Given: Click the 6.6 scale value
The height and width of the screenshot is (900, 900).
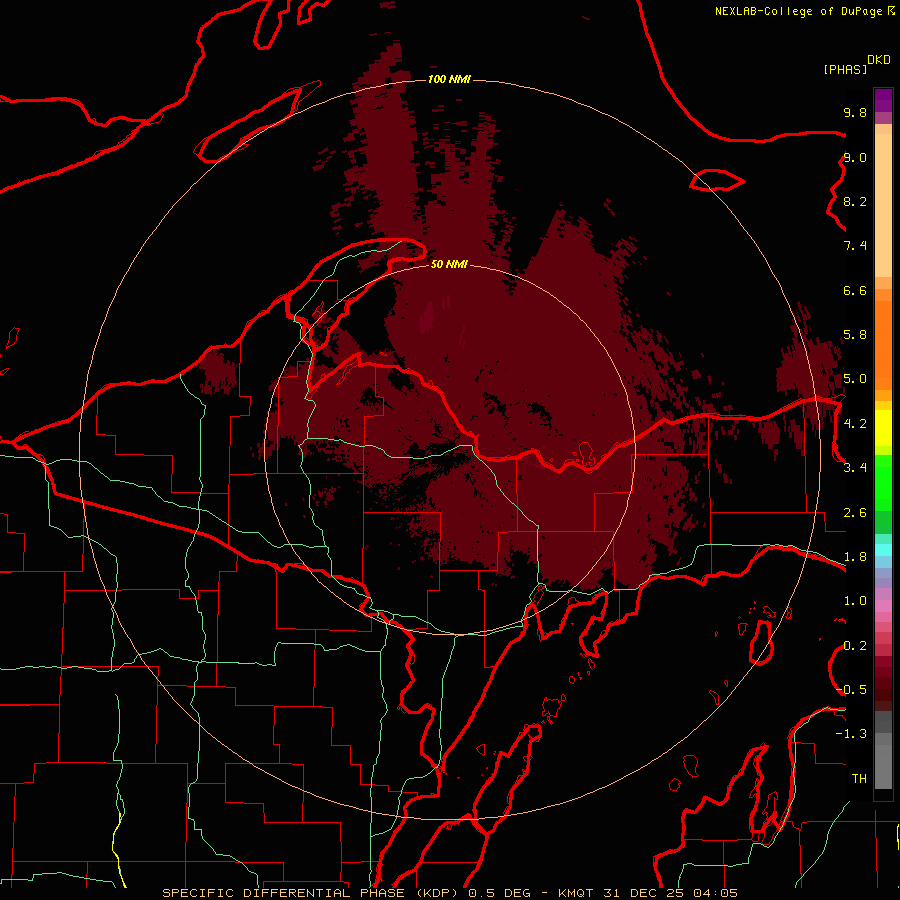Looking at the screenshot, I should tap(855, 290).
